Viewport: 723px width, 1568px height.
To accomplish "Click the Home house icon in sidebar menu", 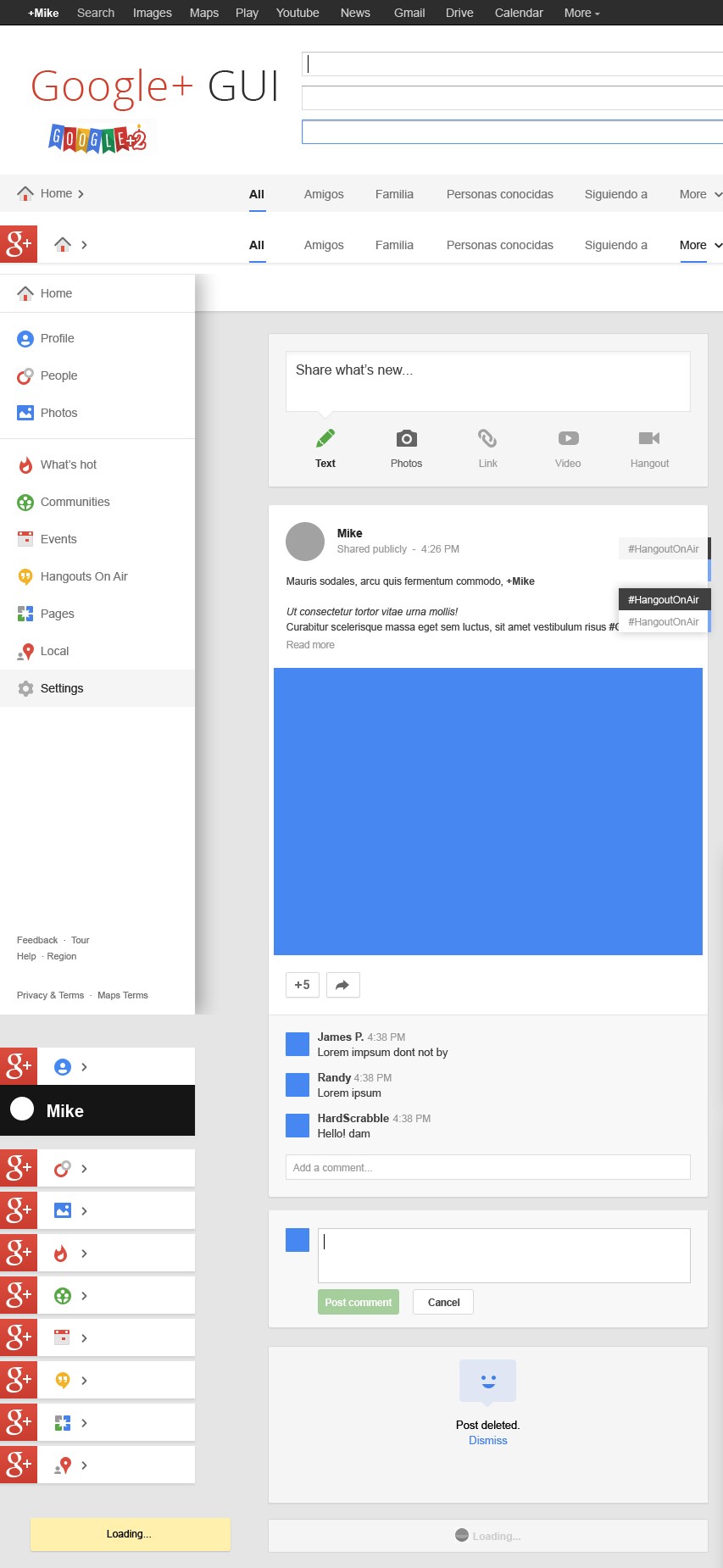I will pos(25,293).
